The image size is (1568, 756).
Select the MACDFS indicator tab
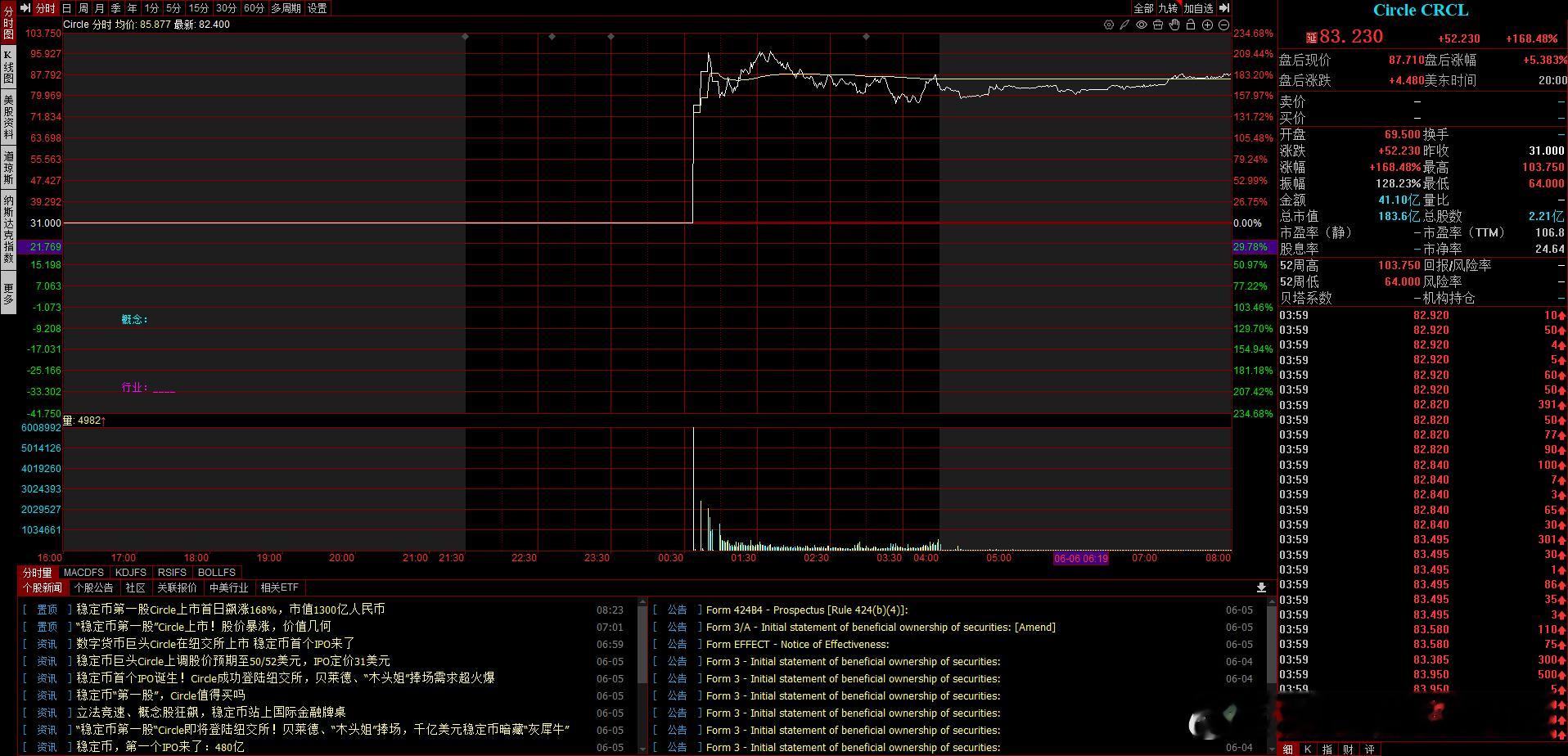point(83,573)
